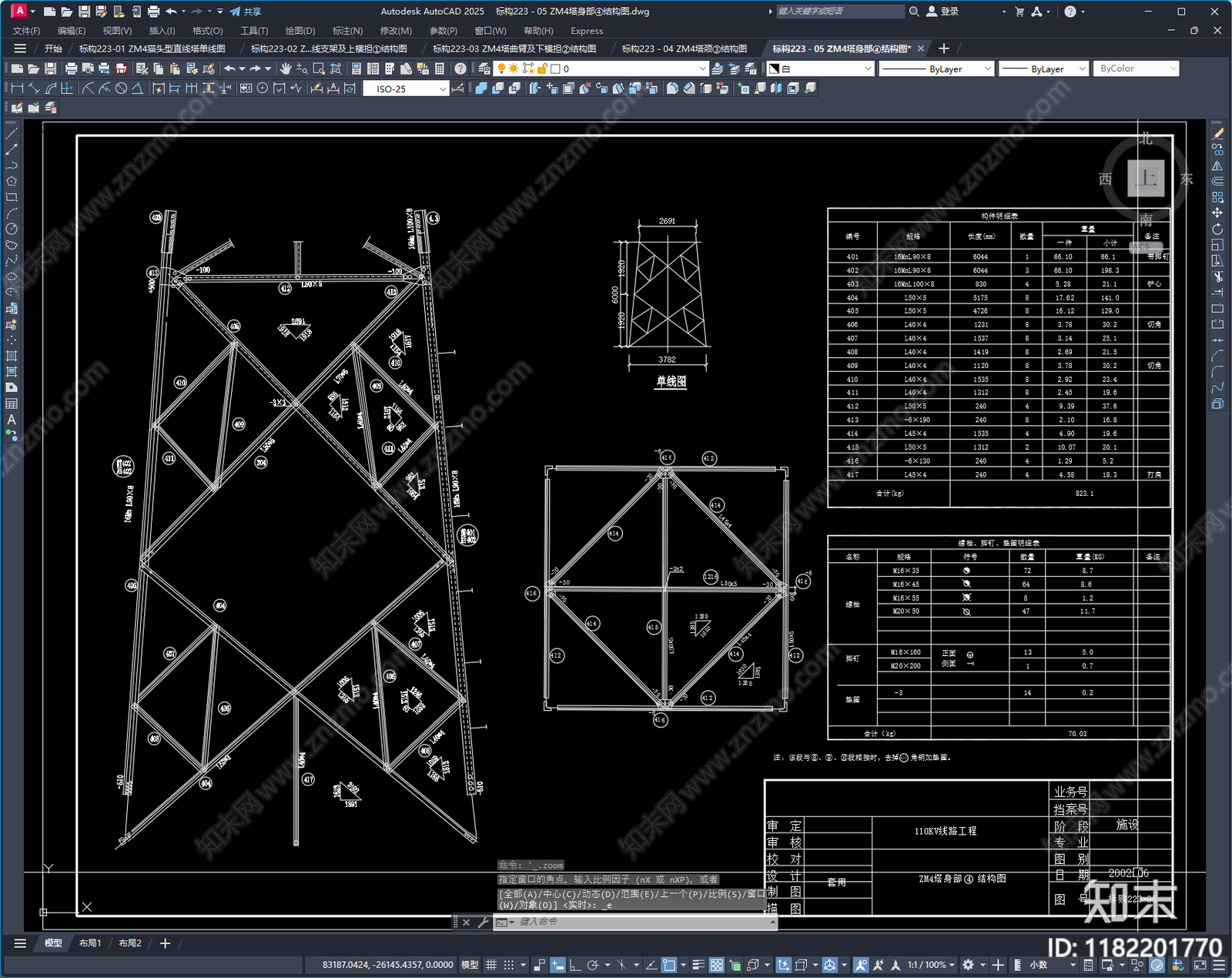Toggle snap mode in status bar

click(508, 965)
